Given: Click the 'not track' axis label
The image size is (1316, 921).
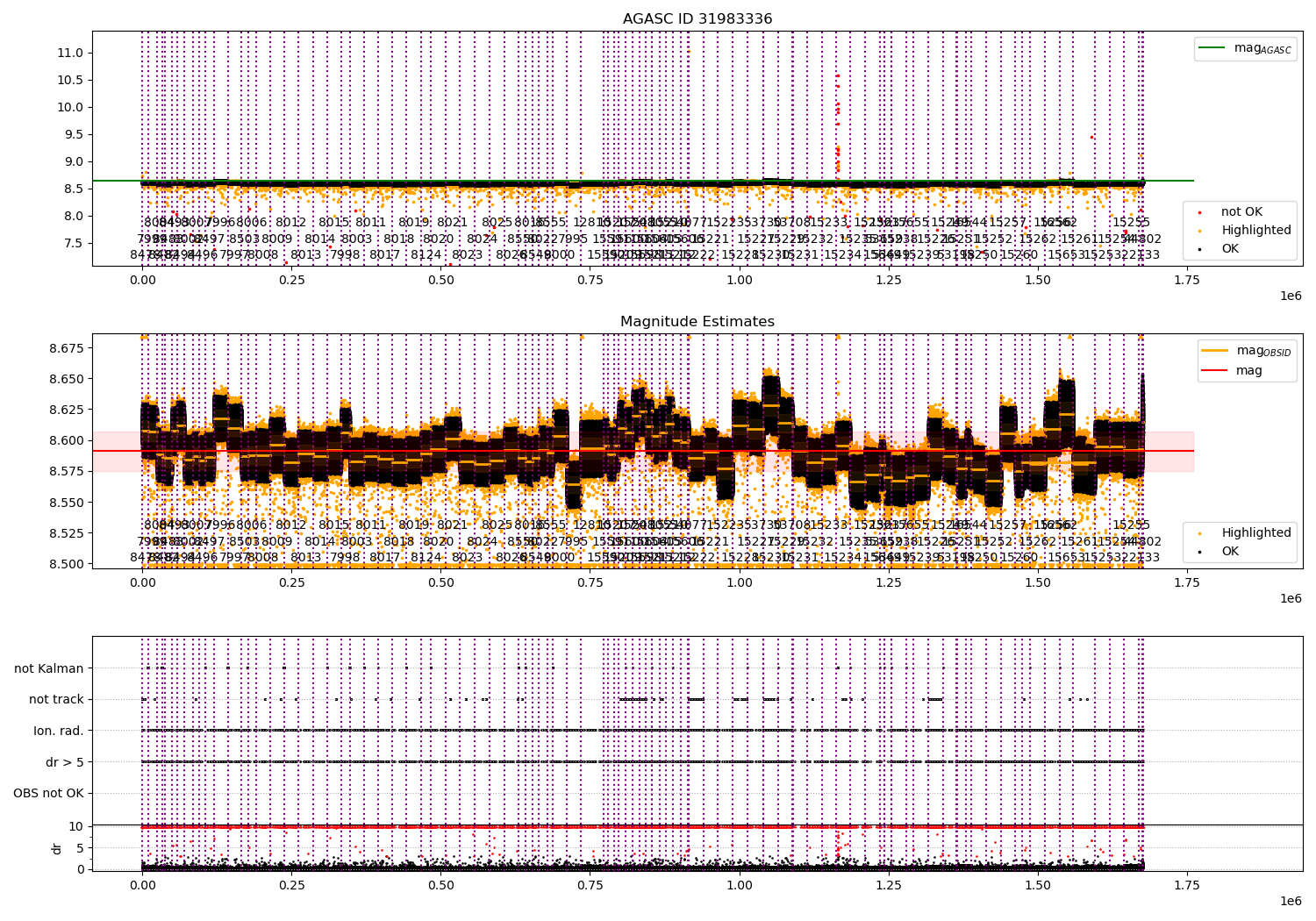Looking at the screenshot, I should 56,699.
